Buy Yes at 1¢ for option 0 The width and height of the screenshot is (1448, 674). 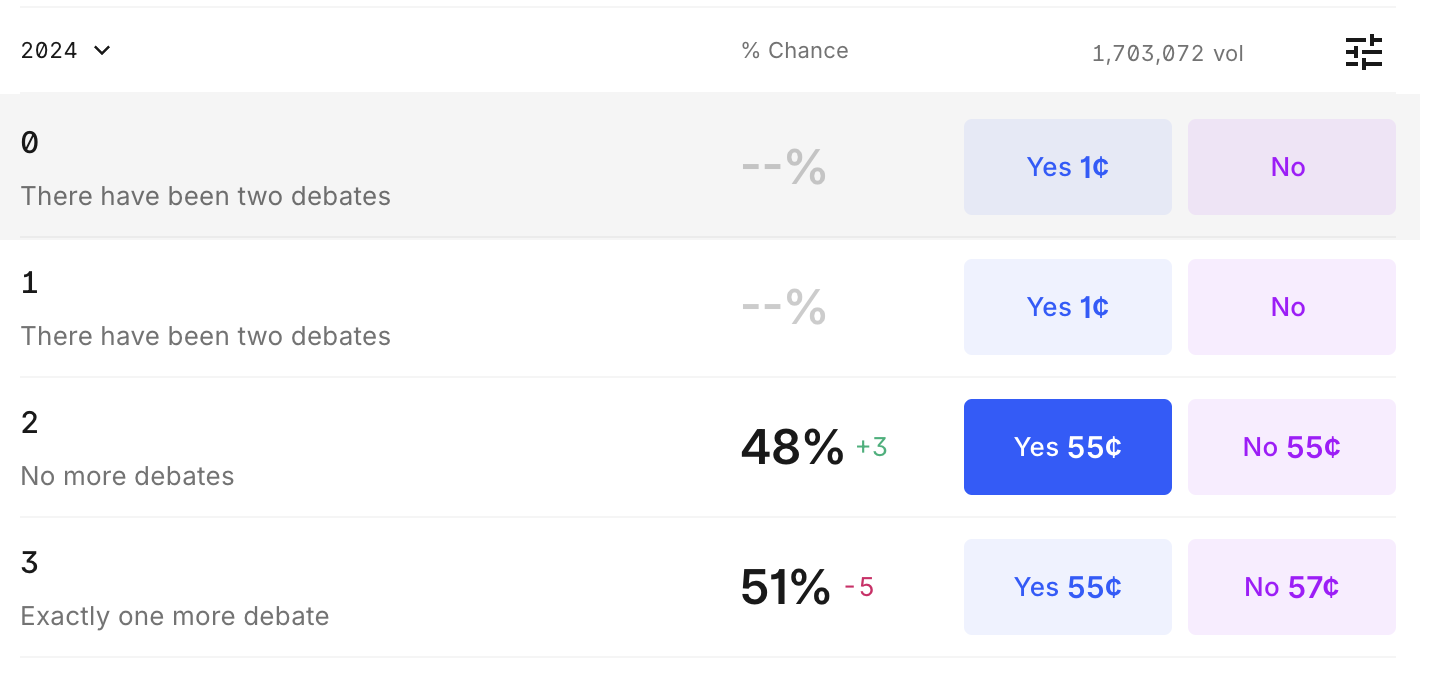click(1067, 167)
